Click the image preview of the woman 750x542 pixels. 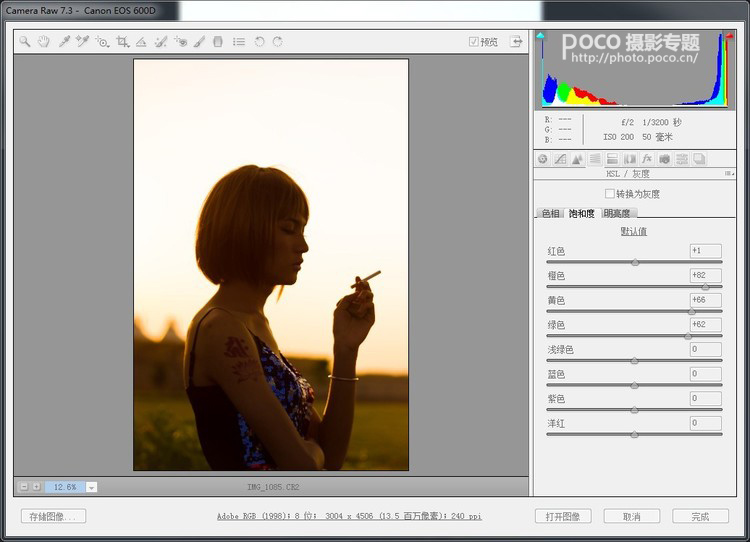click(x=271, y=265)
